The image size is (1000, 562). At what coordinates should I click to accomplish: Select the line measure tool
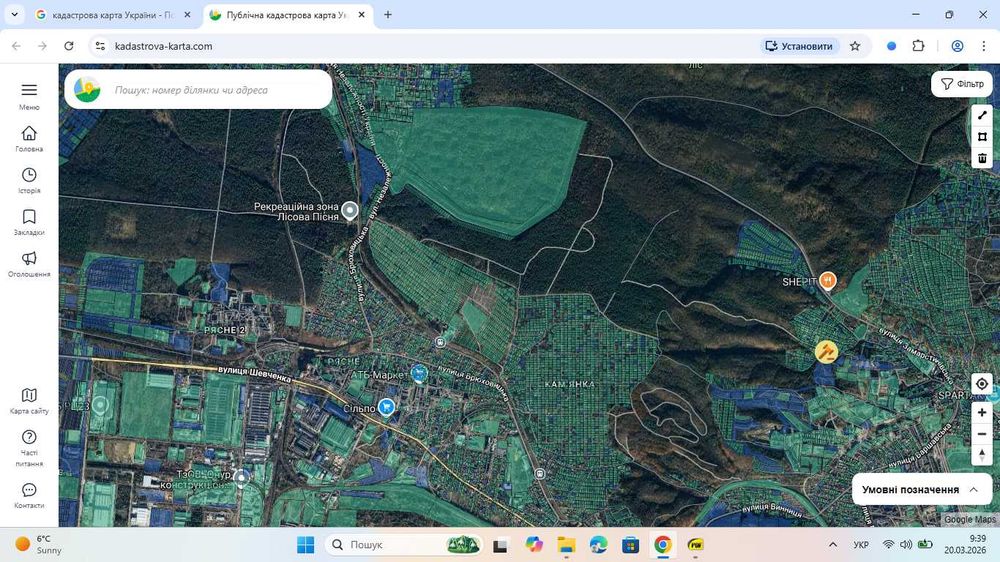(x=982, y=115)
